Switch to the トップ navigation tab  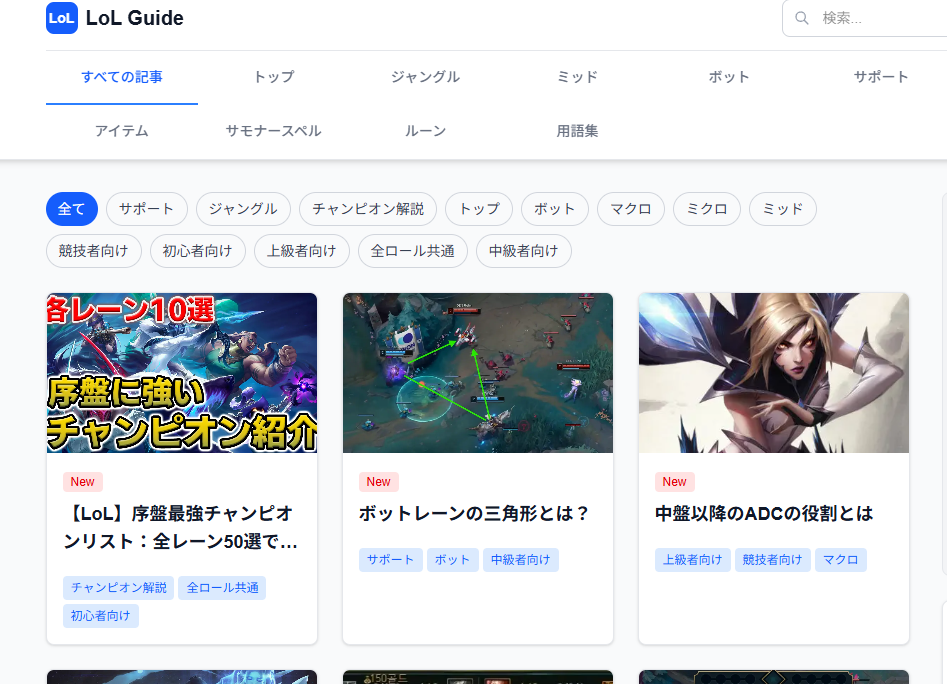(274, 77)
